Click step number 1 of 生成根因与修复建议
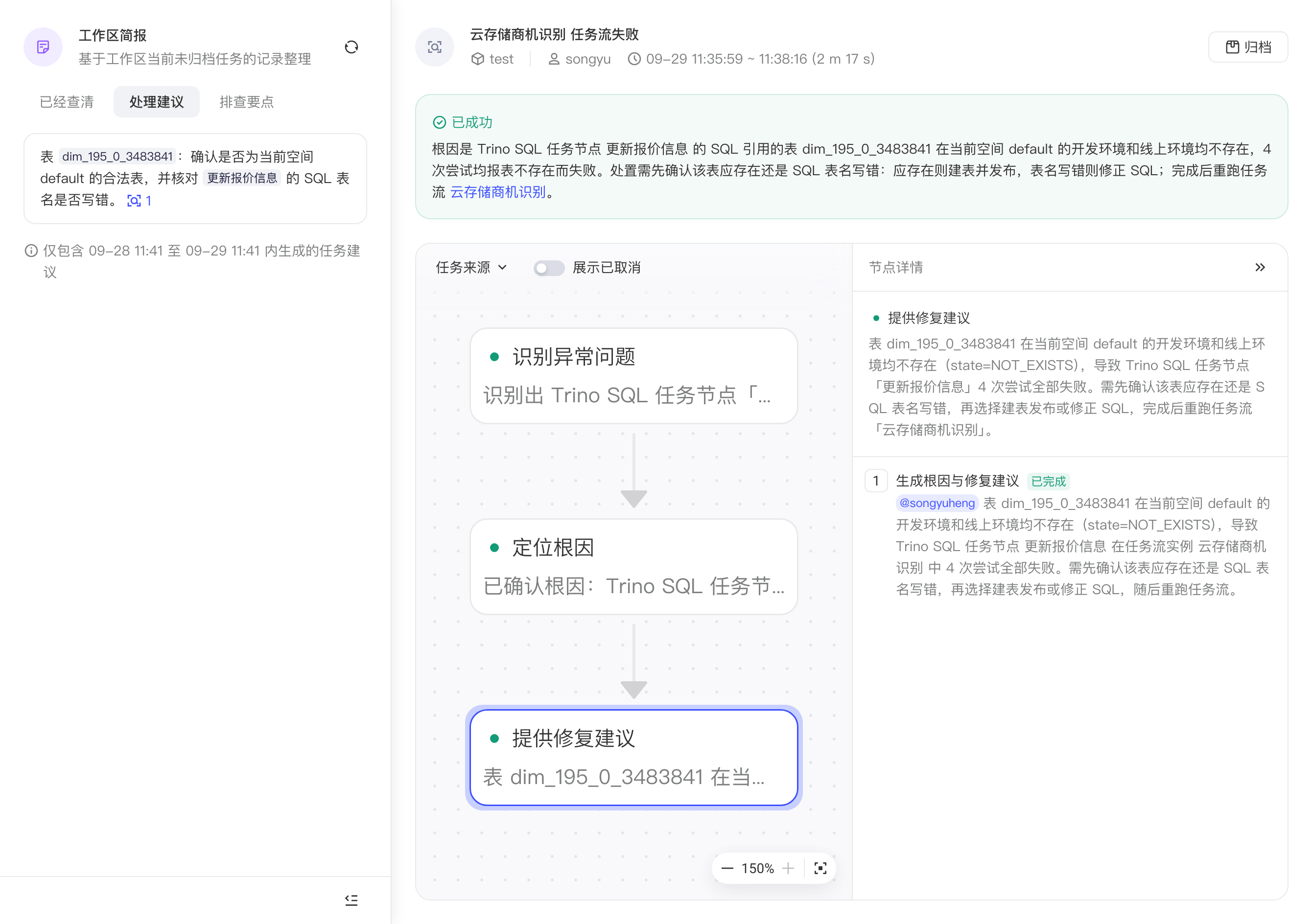Viewport: 1312px width, 924px height. (876, 481)
